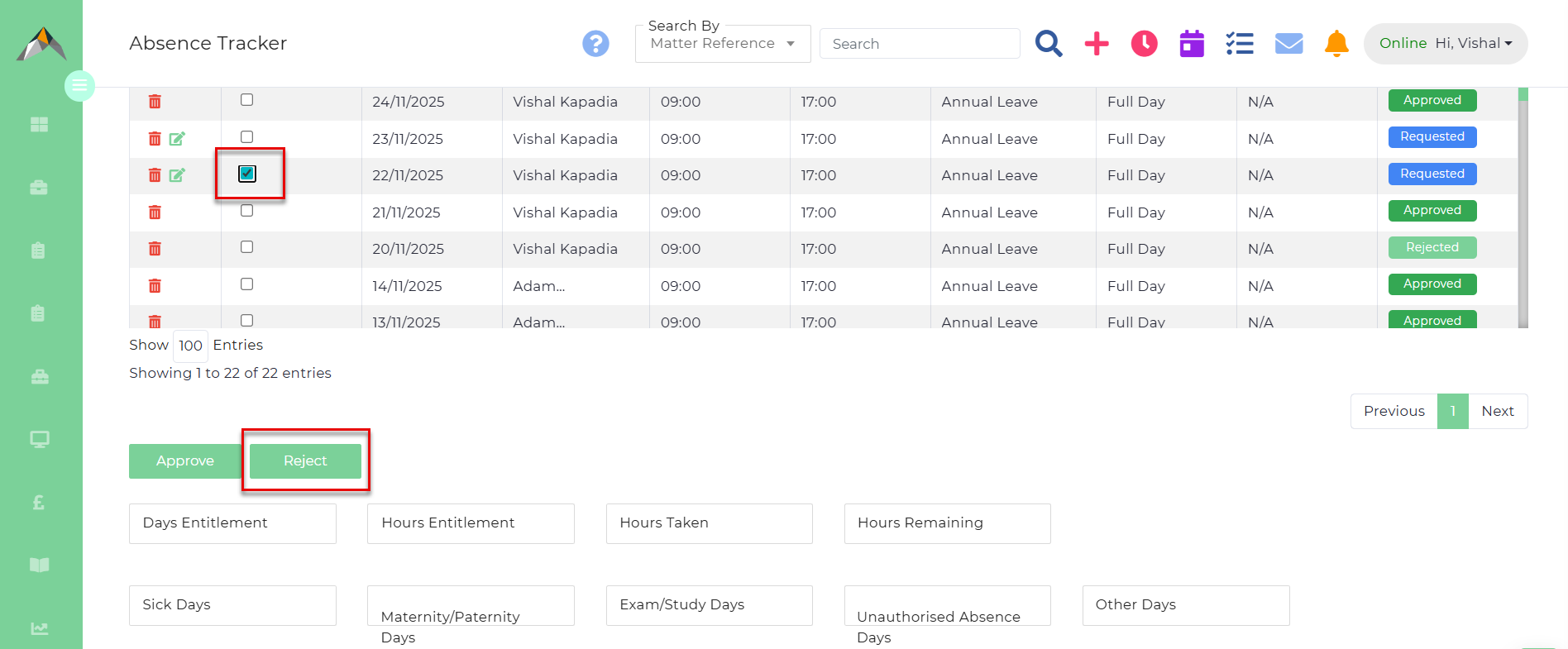This screenshot has width=1568, height=649.
Task: Open the dashboard grid sidebar icon
Action: point(39,124)
